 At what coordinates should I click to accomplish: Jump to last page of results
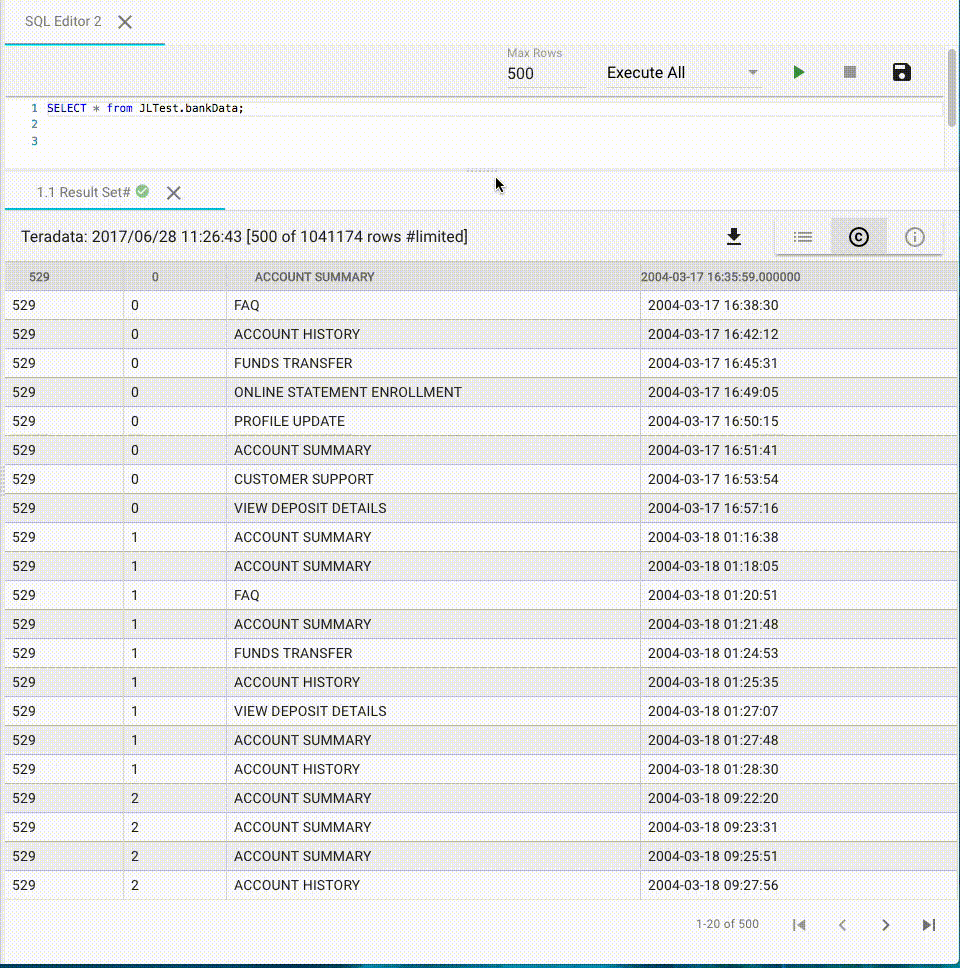point(929,925)
